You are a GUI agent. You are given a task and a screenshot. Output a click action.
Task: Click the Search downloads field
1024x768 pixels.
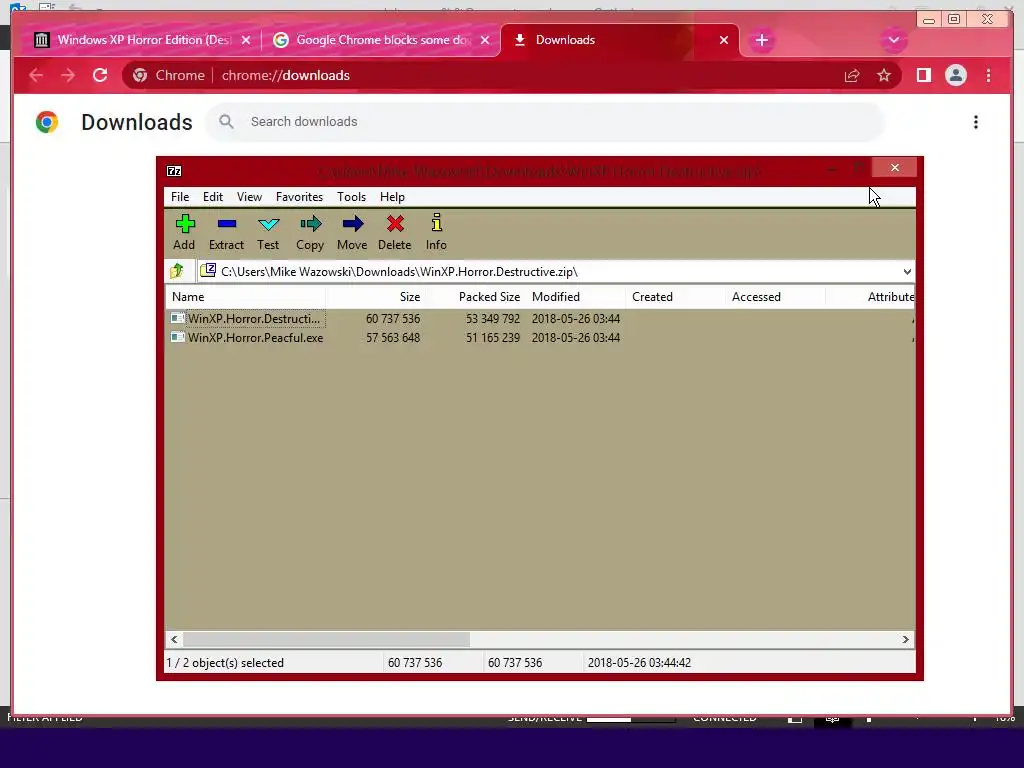point(545,122)
